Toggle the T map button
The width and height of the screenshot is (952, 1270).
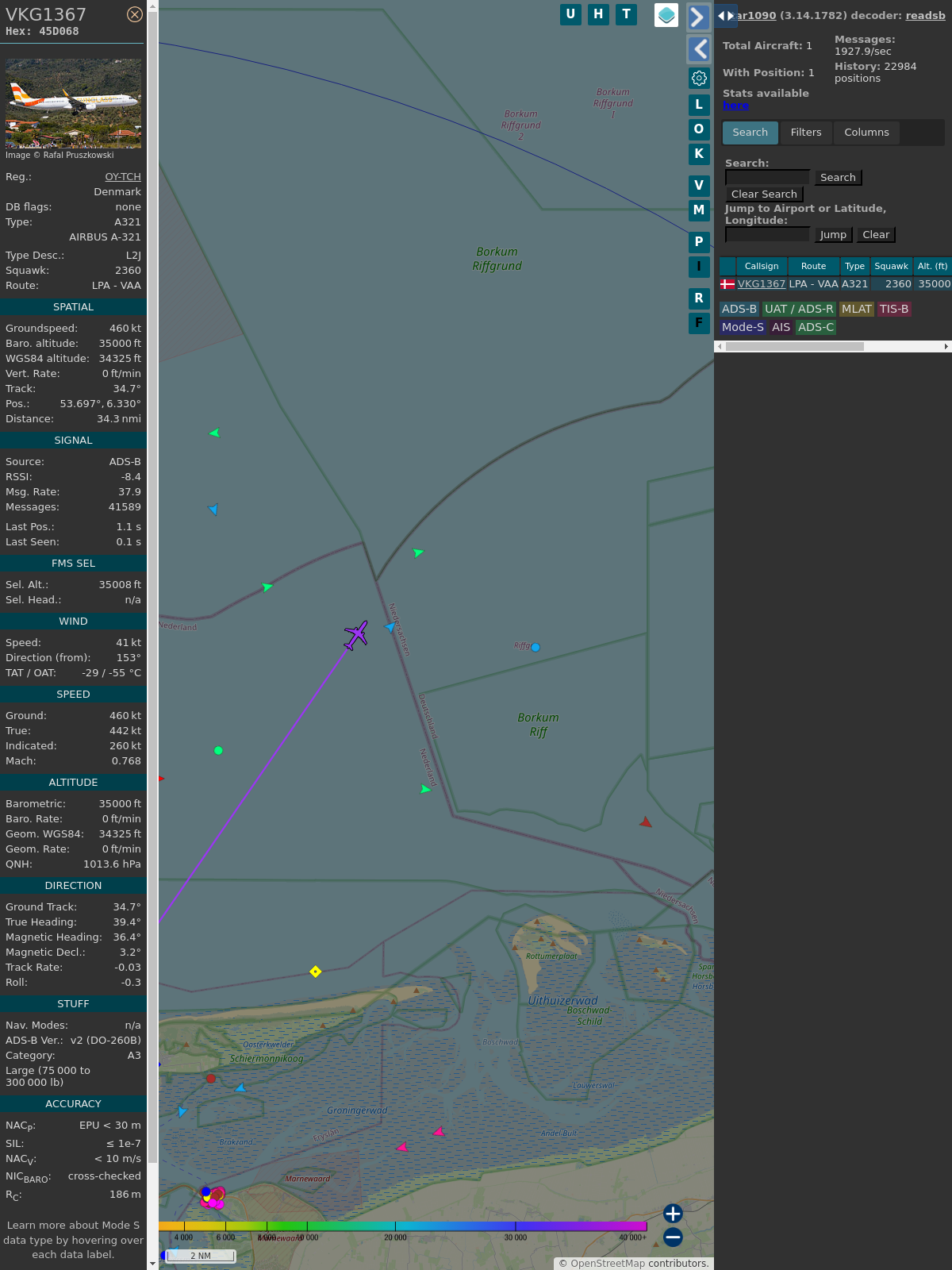click(x=626, y=14)
